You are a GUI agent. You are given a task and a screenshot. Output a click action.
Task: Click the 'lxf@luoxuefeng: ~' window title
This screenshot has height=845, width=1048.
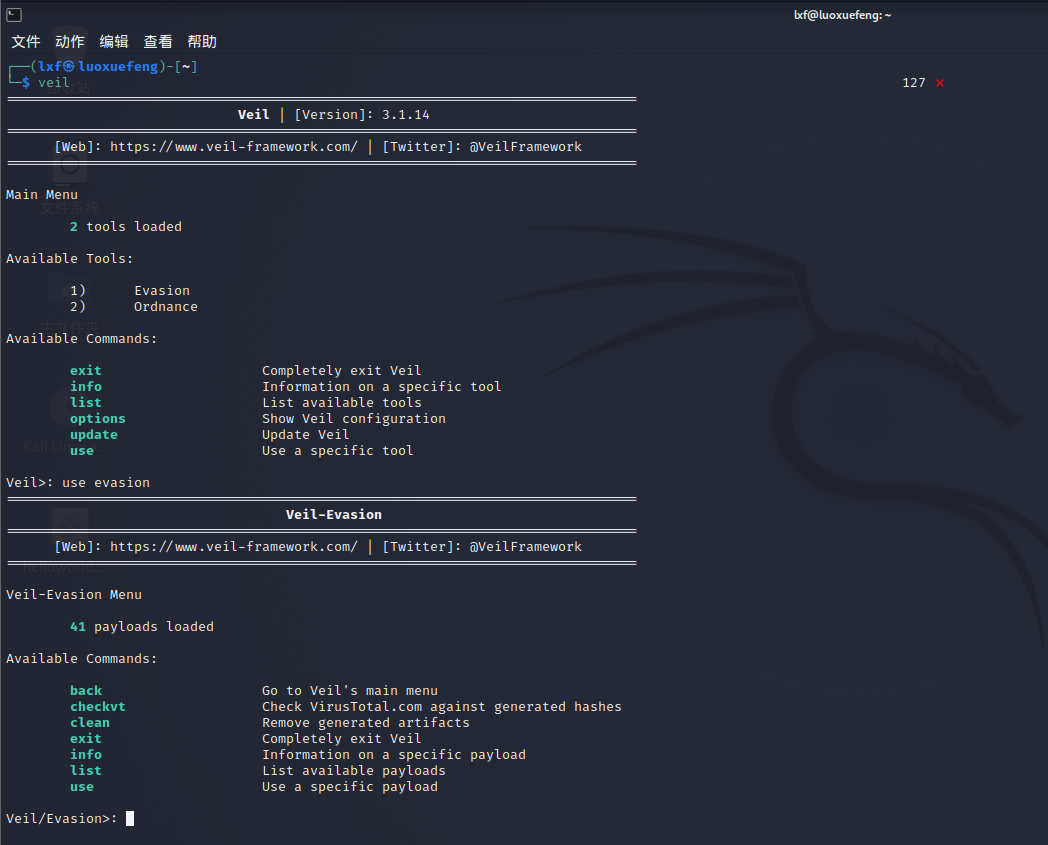pos(842,15)
